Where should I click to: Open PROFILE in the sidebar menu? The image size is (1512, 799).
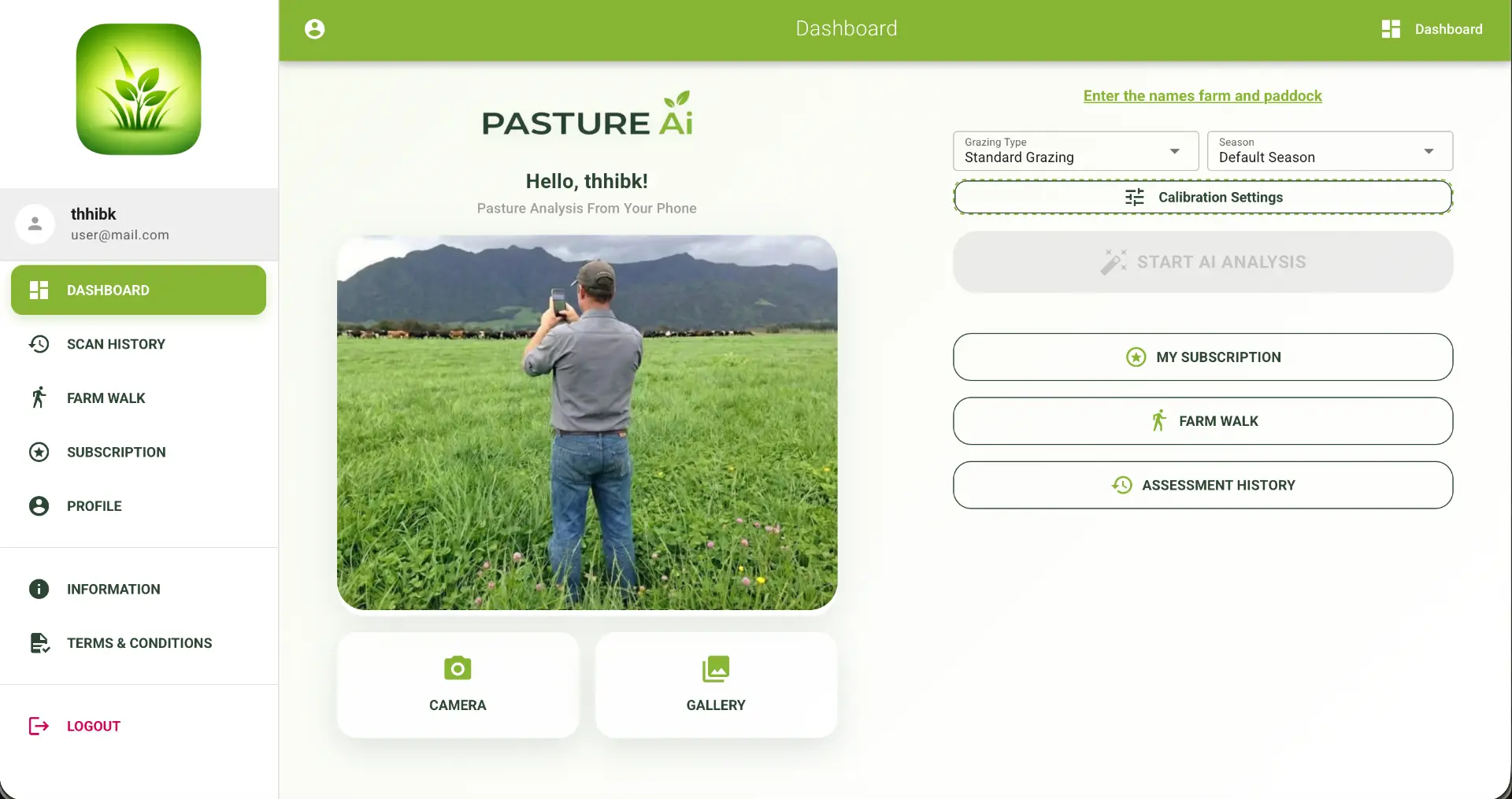click(x=139, y=505)
